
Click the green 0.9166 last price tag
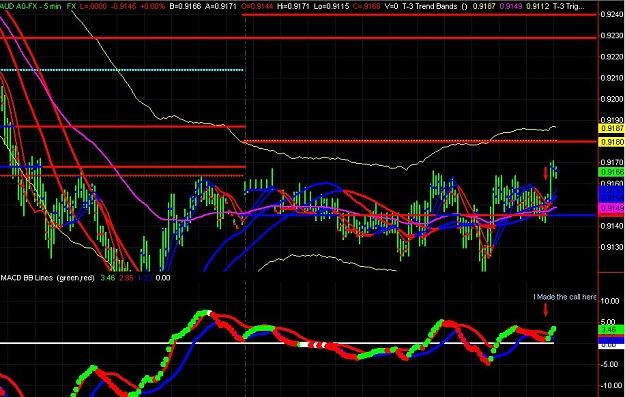pos(611,172)
